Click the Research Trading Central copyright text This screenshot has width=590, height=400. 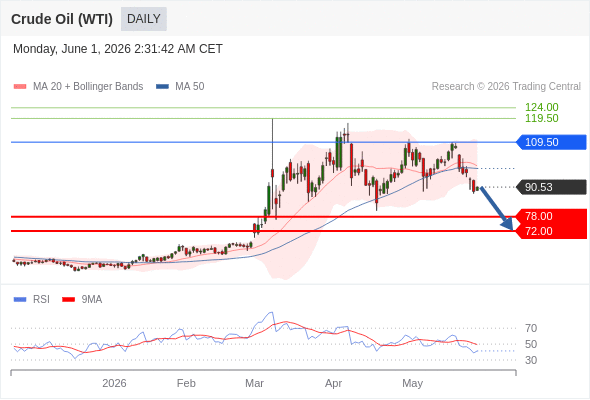tap(506, 87)
